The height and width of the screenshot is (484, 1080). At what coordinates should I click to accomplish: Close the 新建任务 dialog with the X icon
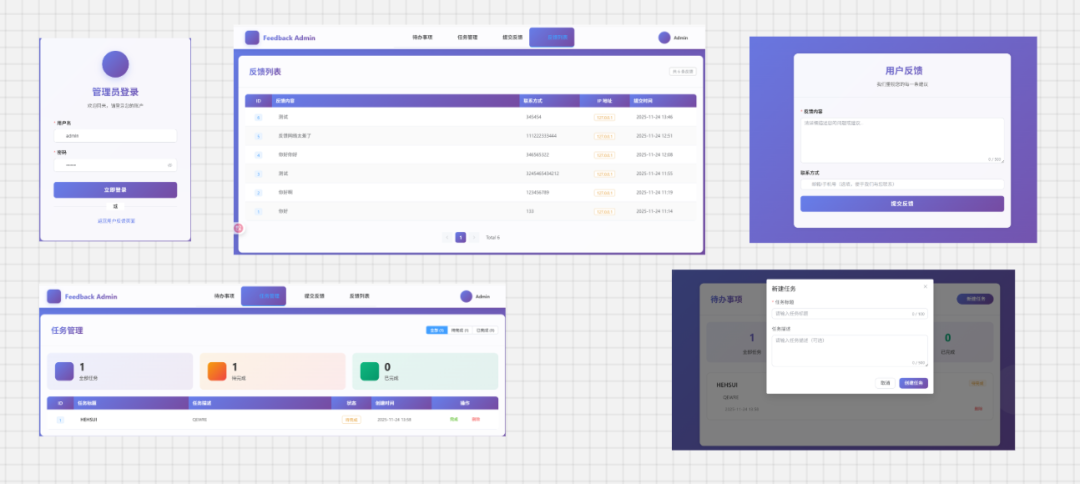pos(925,286)
